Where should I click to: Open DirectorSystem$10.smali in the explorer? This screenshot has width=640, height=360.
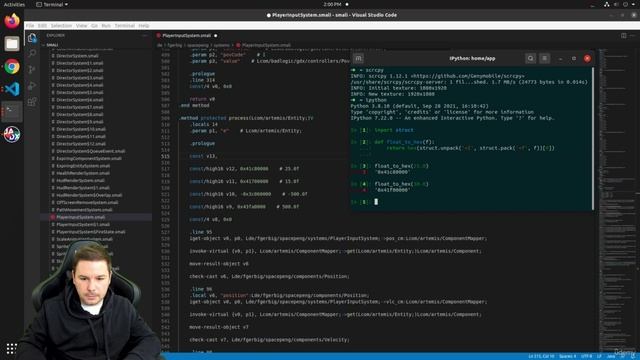(81, 129)
